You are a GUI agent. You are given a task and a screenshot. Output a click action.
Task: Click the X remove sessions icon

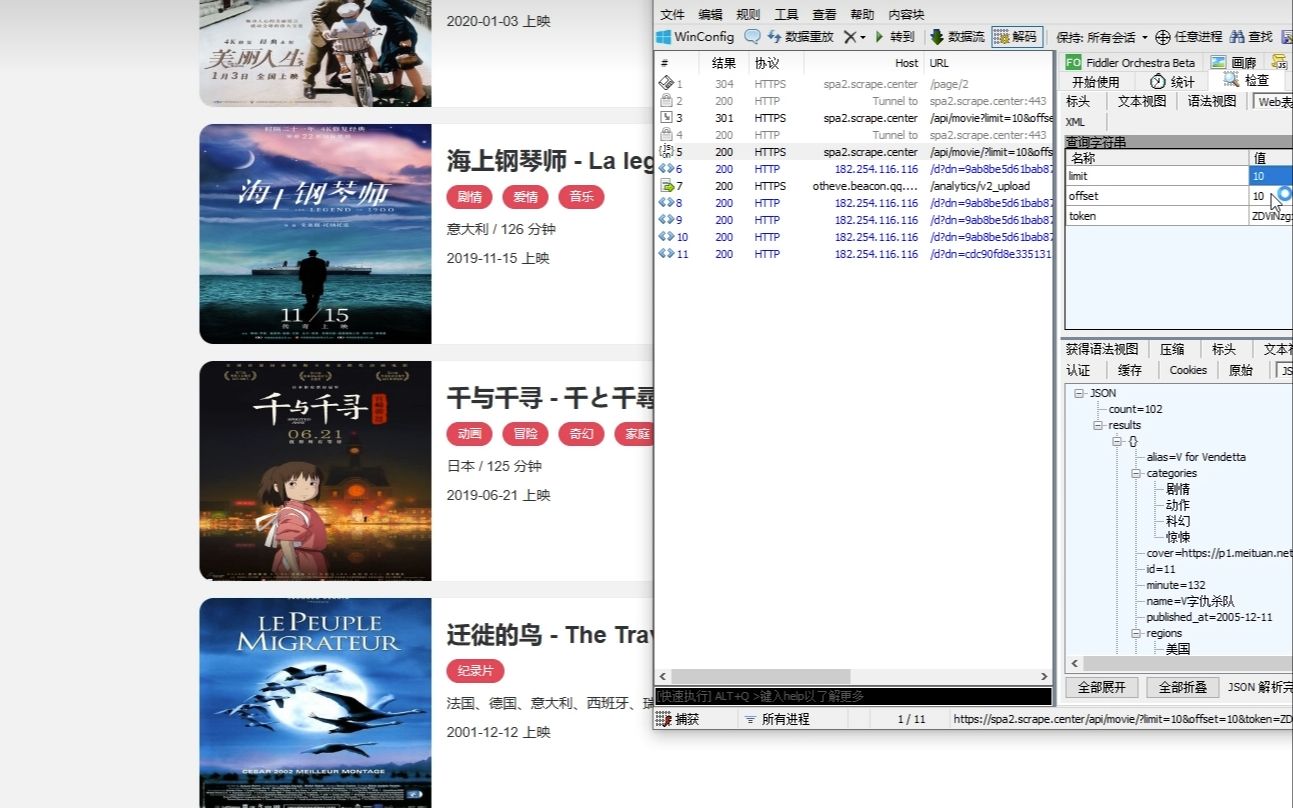tap(849, 37)
